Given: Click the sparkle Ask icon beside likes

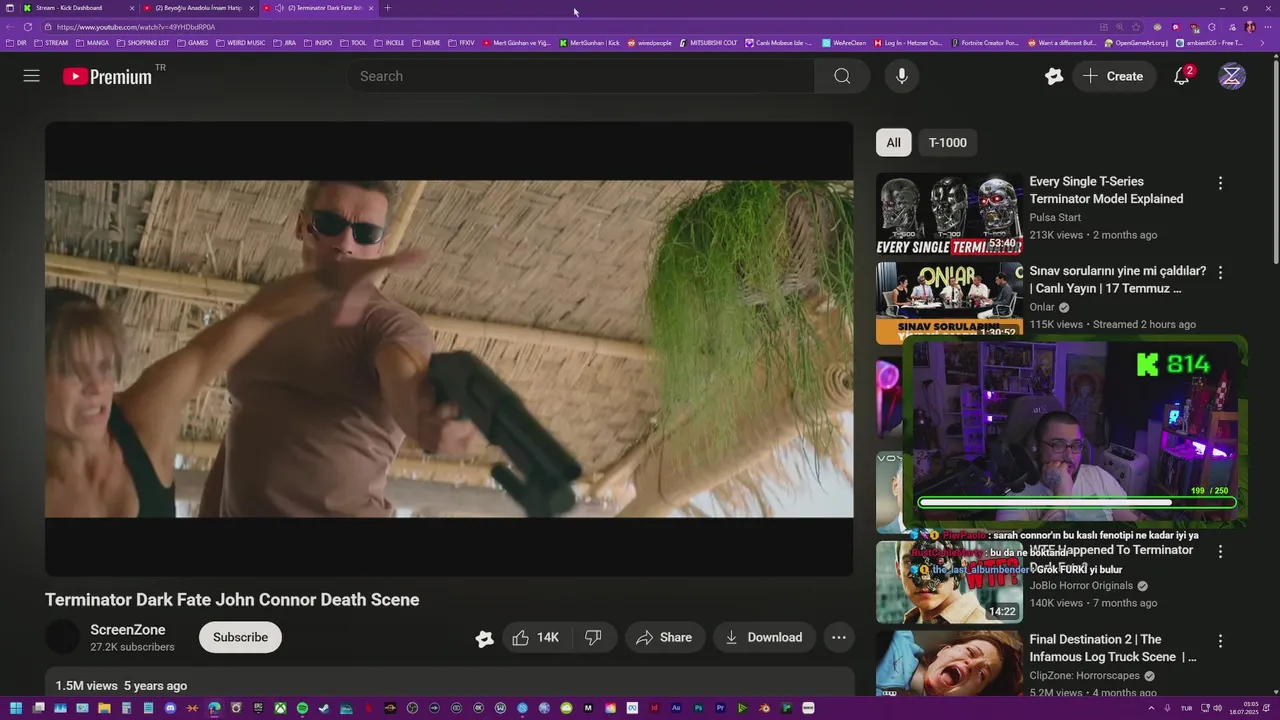Looking at the screenshot, I should click(x=485, y=638).
